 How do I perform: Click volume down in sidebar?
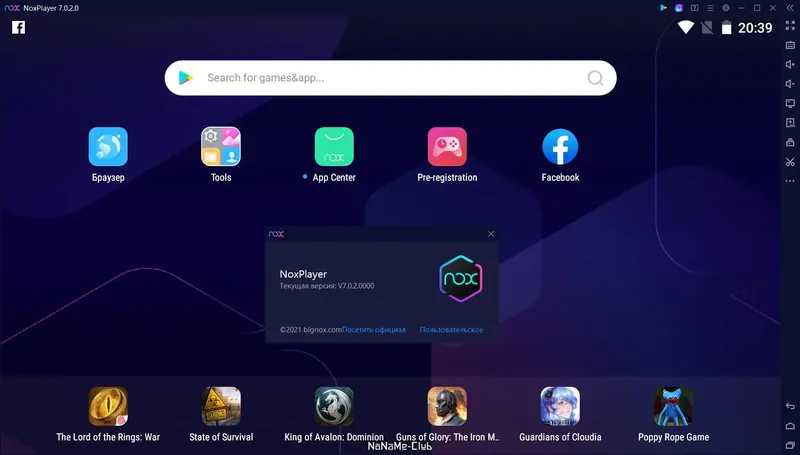point(790,84)
